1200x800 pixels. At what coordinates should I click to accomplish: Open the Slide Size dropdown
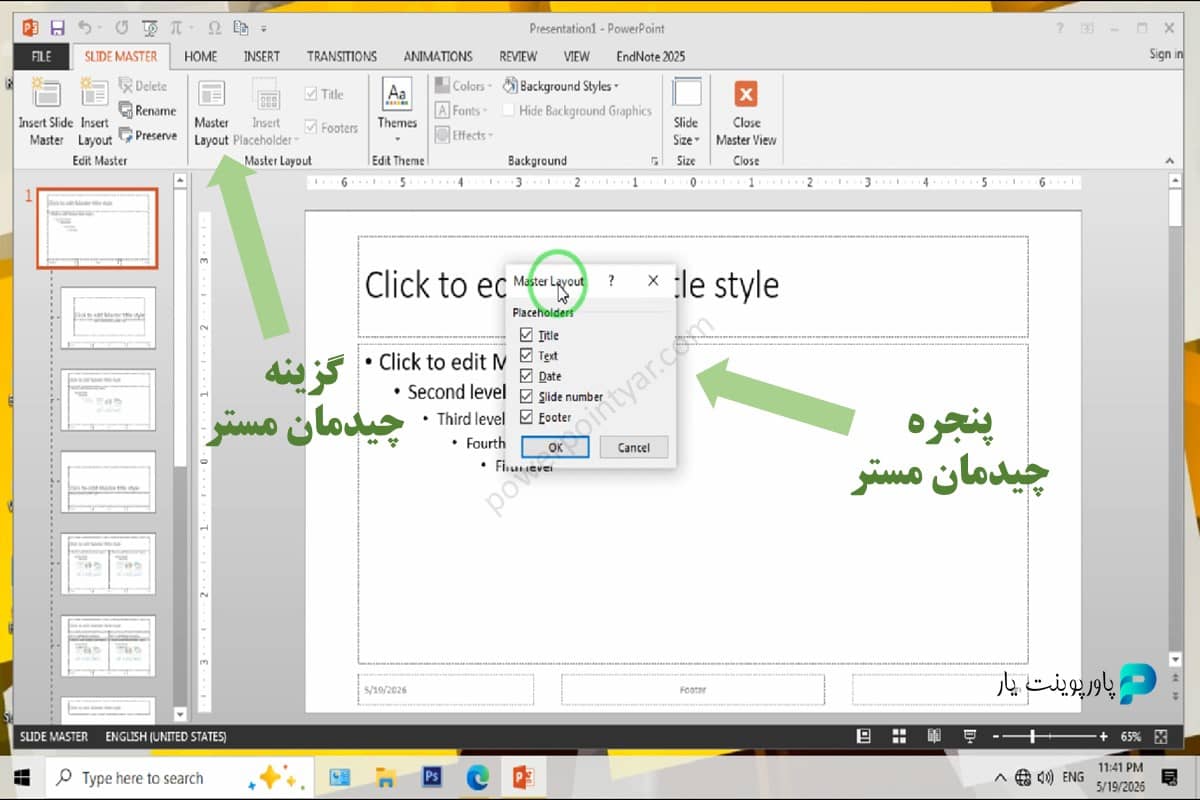pyautogui.click(x=686, y=112)
